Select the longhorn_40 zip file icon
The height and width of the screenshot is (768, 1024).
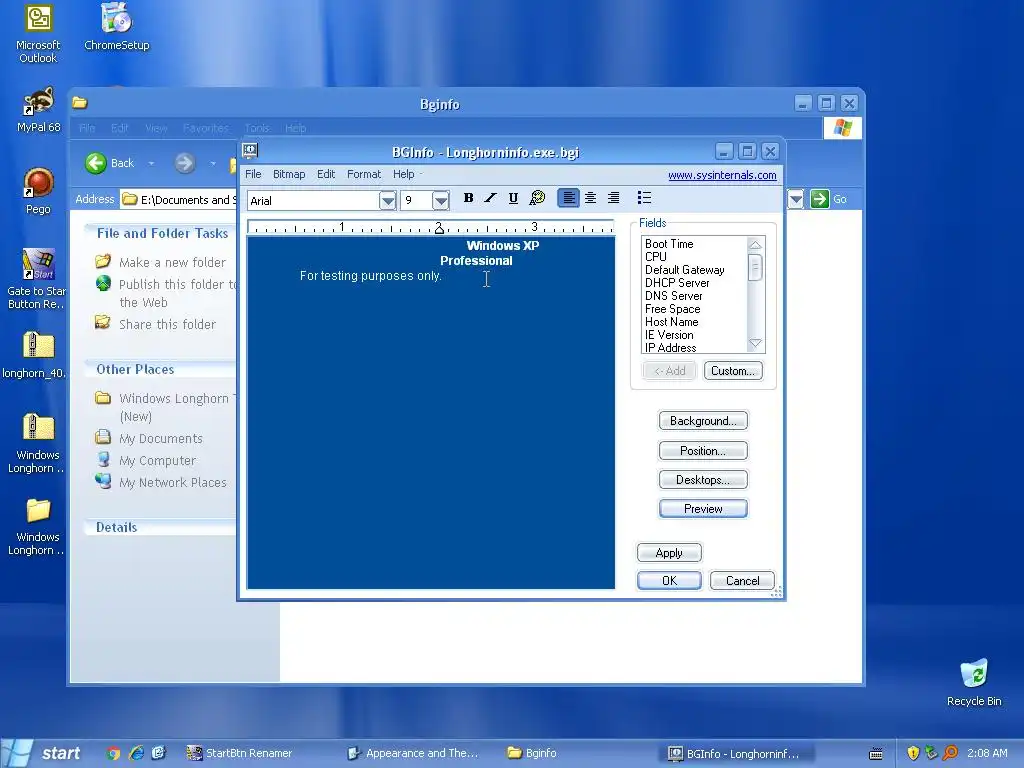[x=37, y=355]
